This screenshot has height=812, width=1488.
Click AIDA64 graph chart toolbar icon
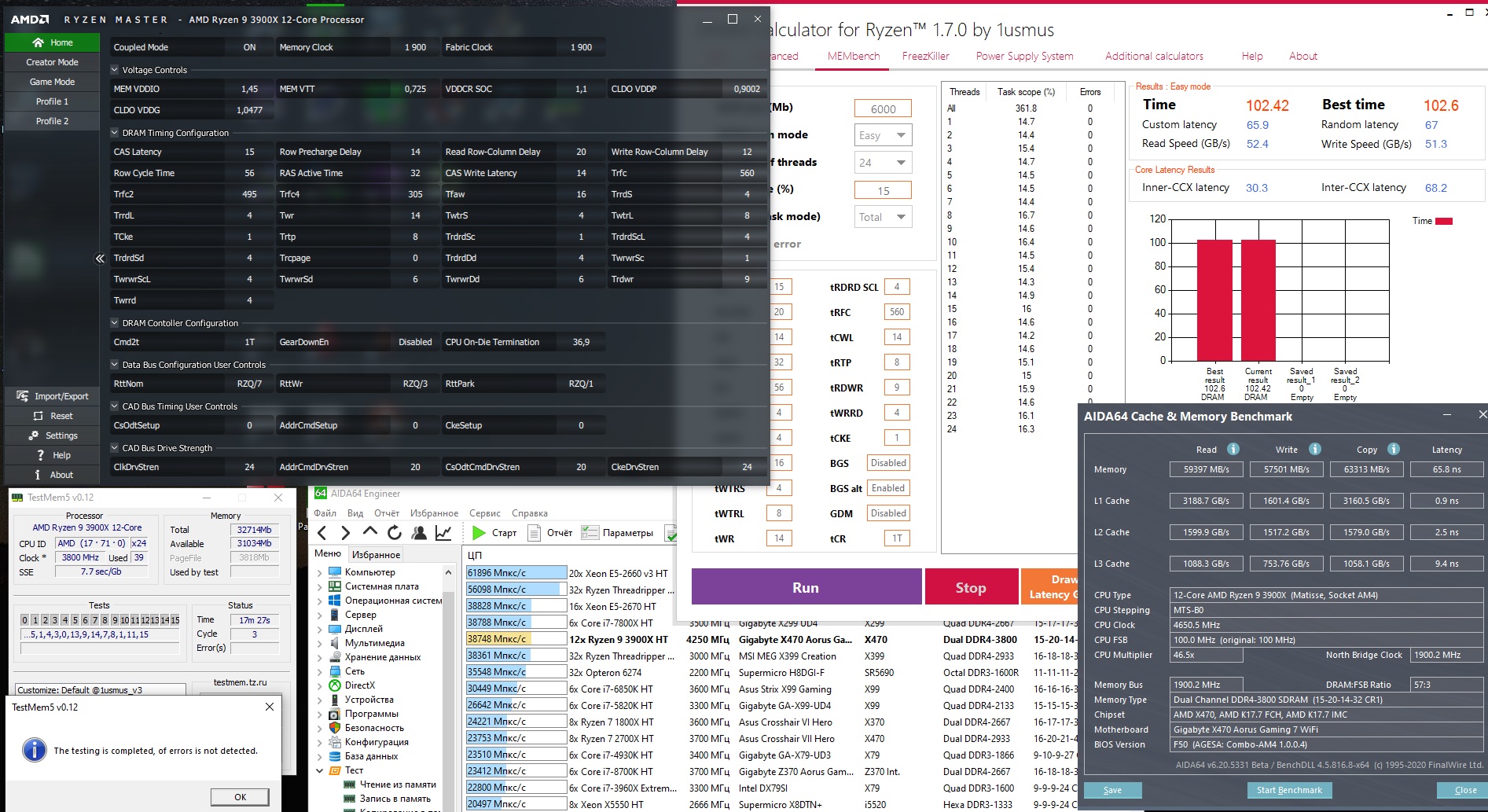443,533
